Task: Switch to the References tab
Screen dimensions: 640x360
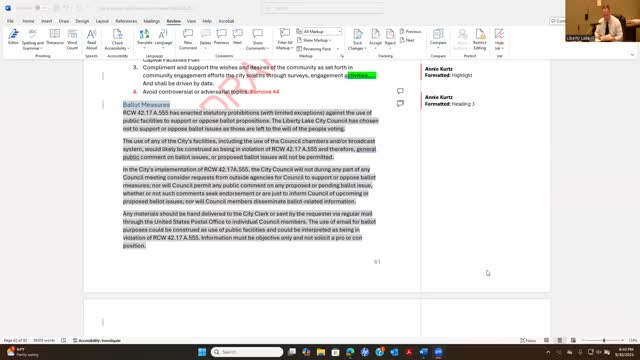Action: pyautogui.click(x=126, y=21)
